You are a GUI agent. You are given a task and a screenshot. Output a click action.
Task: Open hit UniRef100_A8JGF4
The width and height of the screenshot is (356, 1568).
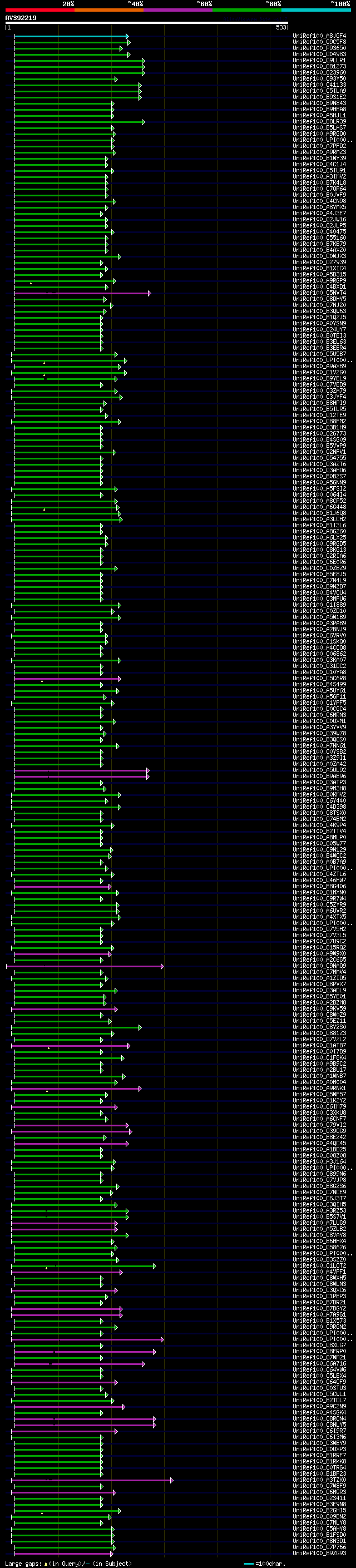(x=319, y=36)
